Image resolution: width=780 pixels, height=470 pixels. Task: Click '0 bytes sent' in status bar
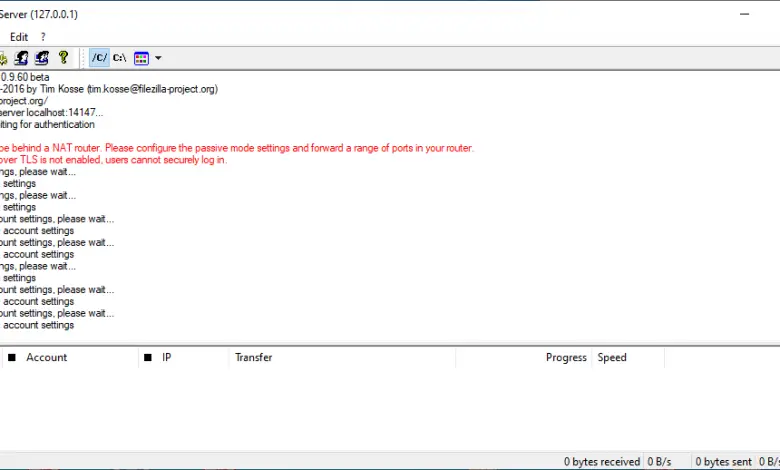[x=723, y=462]
